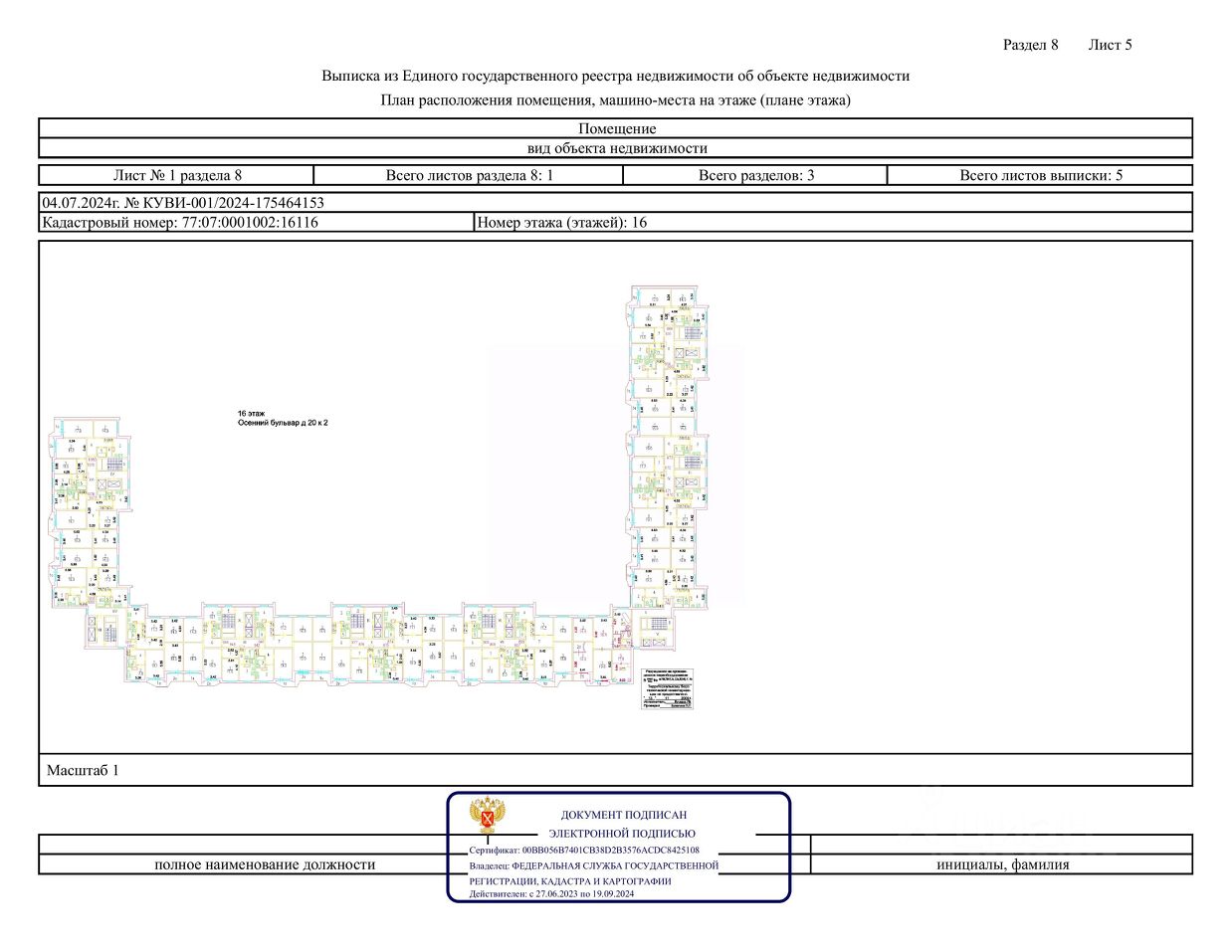Select the subtitle "План расположения помещения, машино-места"
The image size is (1232, 952).
(615, 99)
